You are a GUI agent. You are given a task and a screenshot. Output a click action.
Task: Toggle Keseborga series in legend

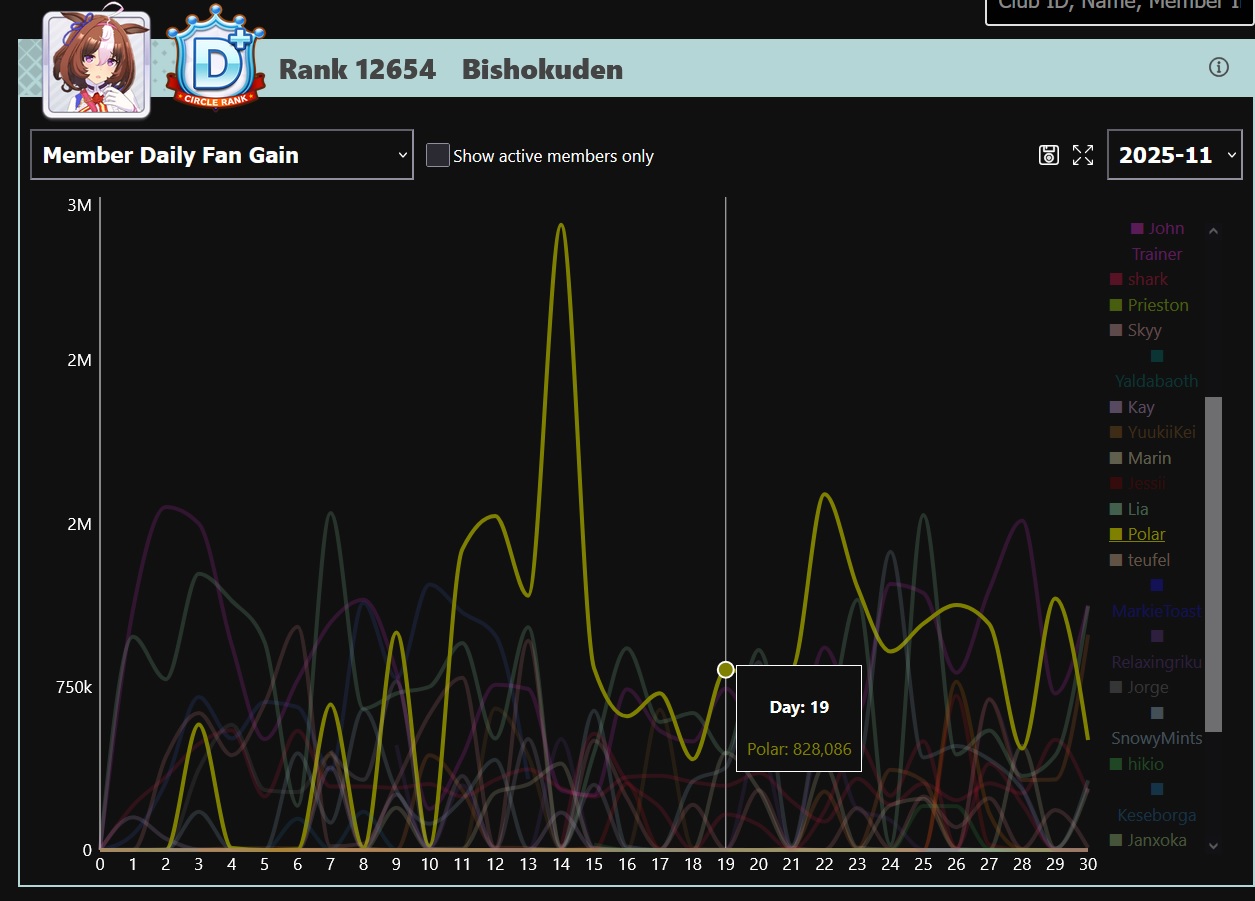coord(1157,802)
